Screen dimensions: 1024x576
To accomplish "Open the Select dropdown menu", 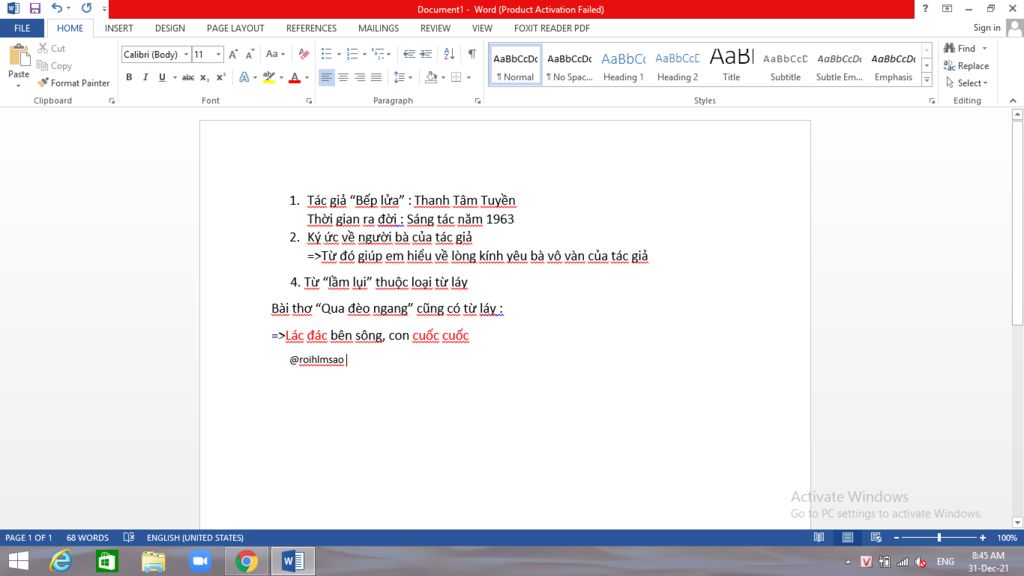I will 967,83.
